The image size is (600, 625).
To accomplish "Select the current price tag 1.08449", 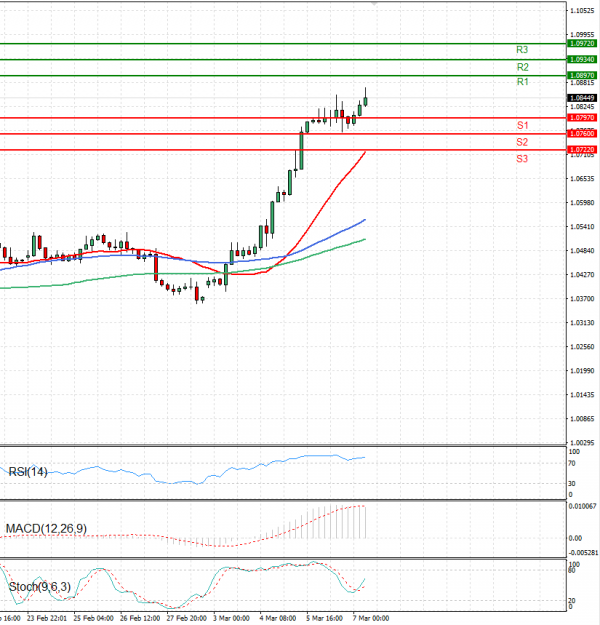I will tap(582, 98).
